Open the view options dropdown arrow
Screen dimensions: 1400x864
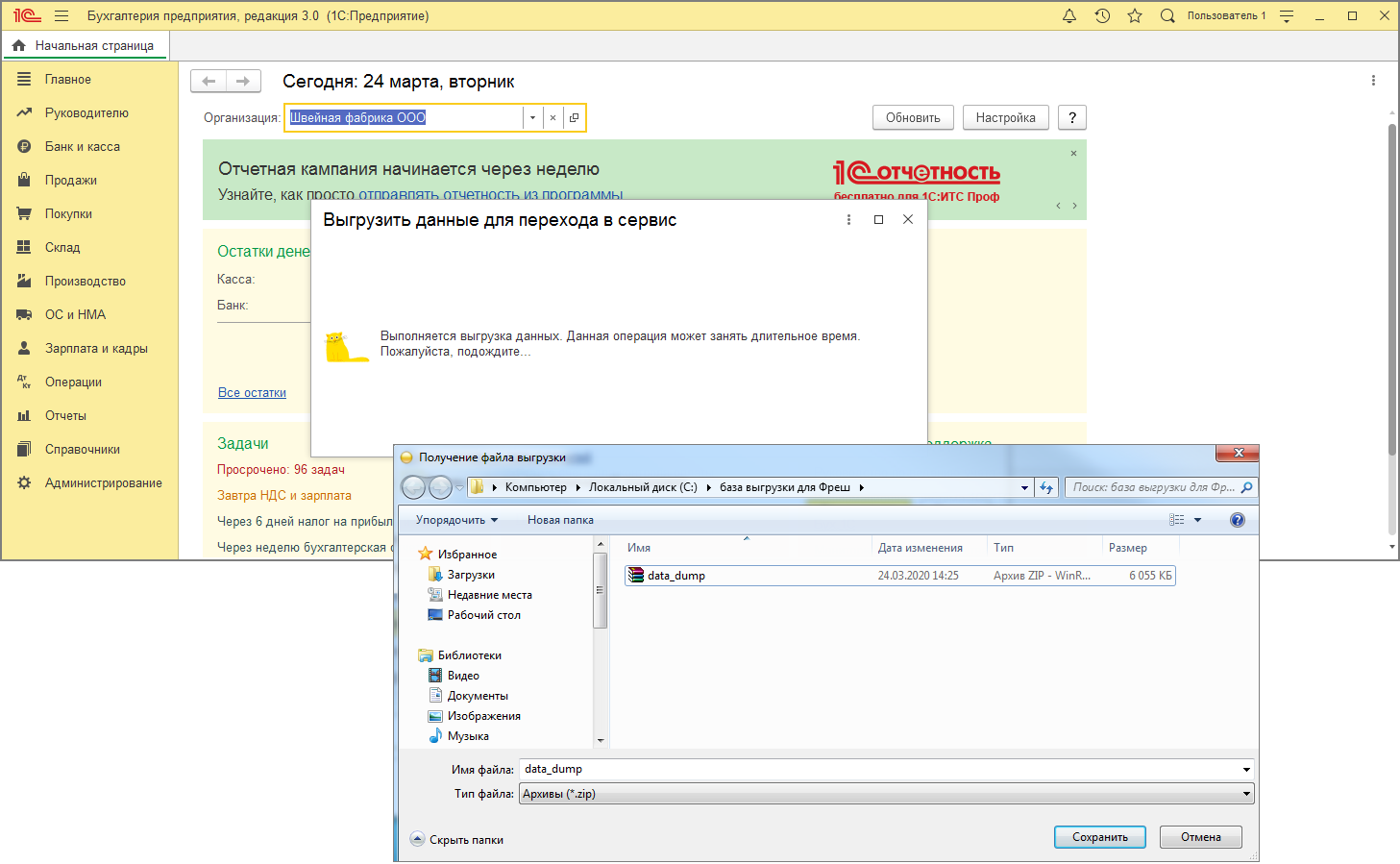pyautogui.click(x=1197, y=520)
